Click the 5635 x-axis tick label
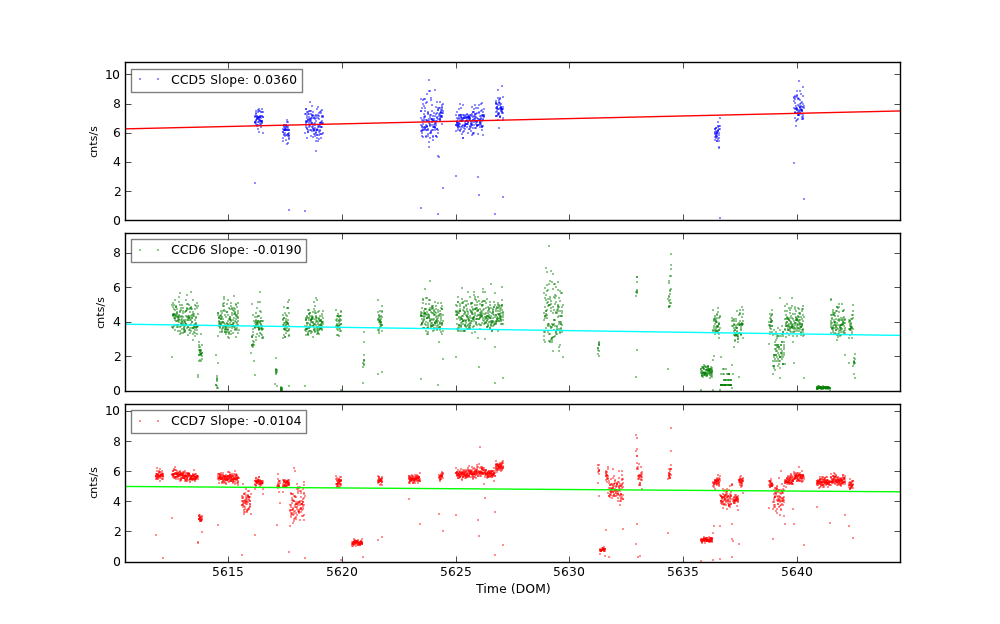 point(683,572)
